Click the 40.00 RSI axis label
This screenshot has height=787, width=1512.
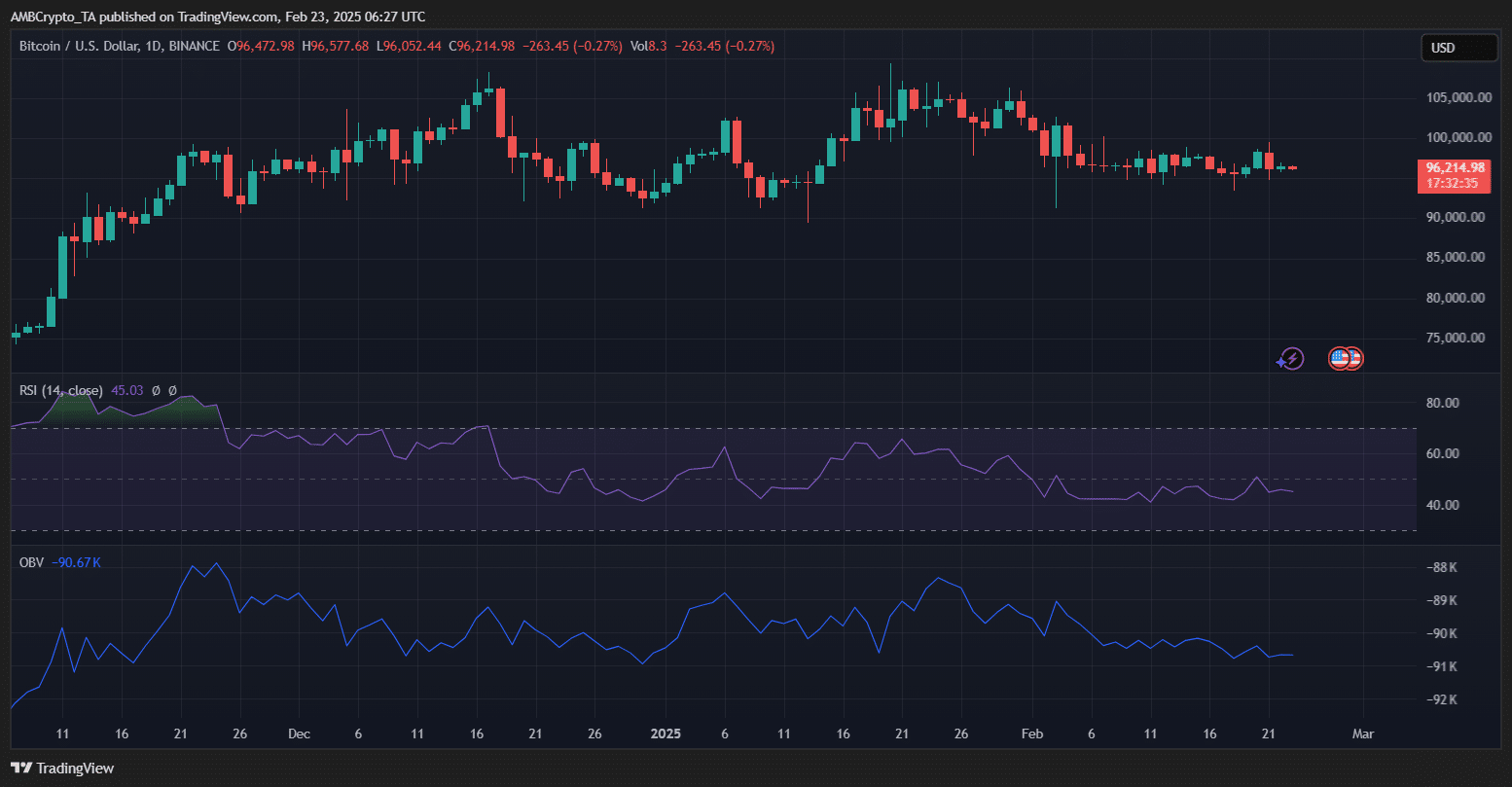1443,505
